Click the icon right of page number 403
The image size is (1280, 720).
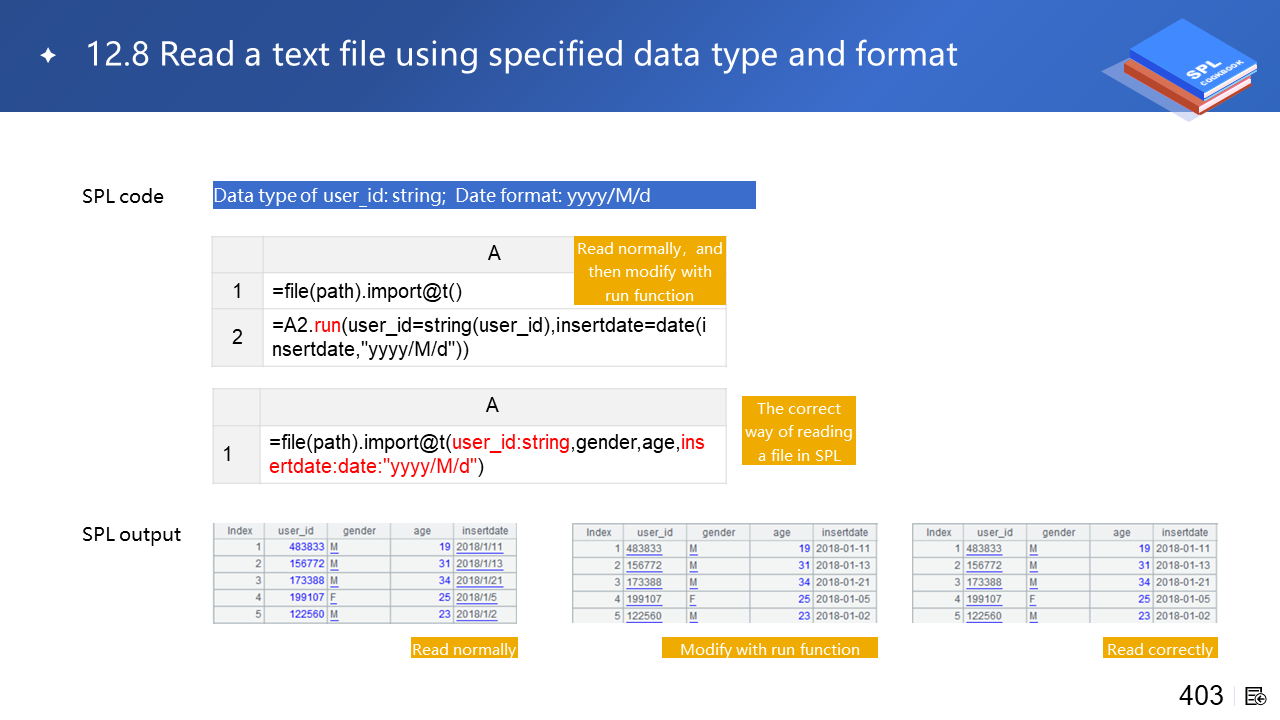point(1256,696)
